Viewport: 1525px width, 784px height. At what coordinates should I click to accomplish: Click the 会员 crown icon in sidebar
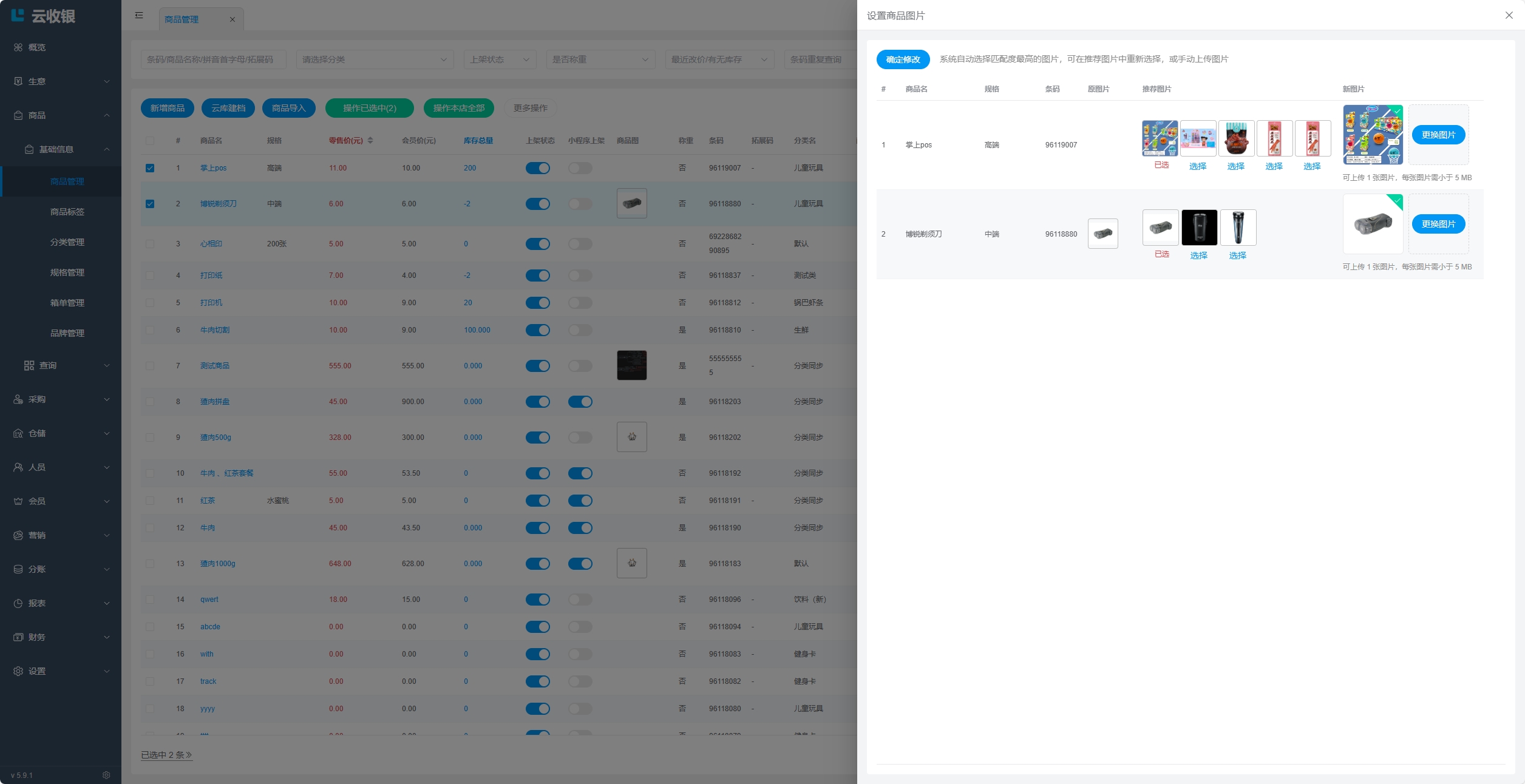coord(18,501)
